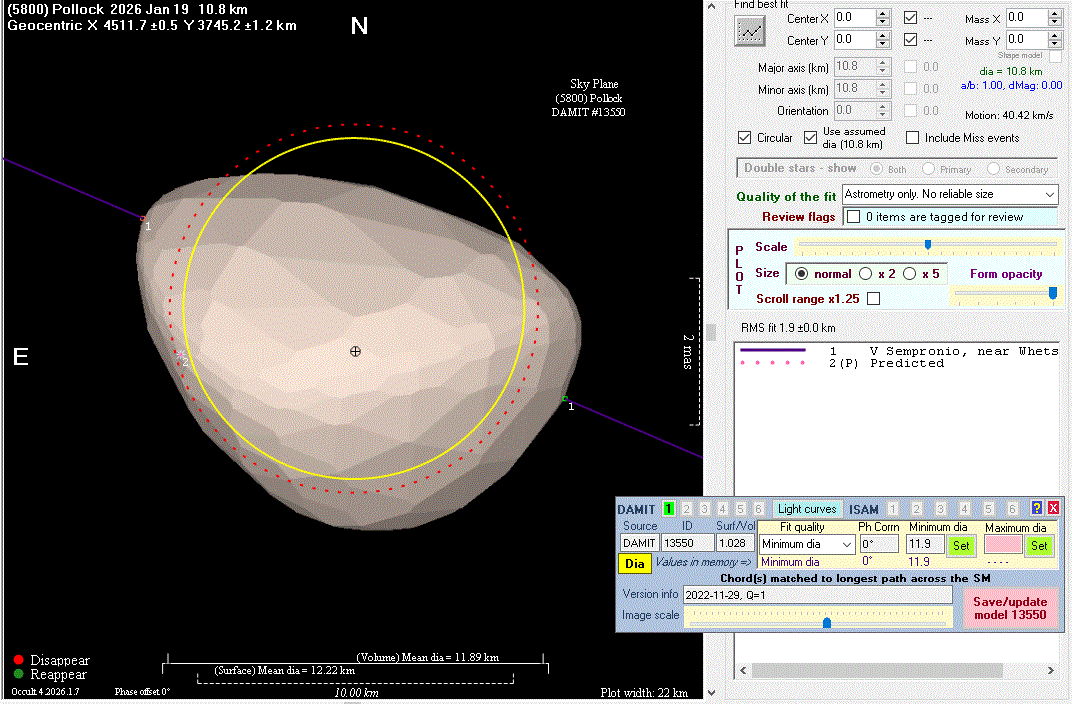Open the DAMIT panel help icon
The height and width of the screenshot is (704, 1072).
point(1037,508)
